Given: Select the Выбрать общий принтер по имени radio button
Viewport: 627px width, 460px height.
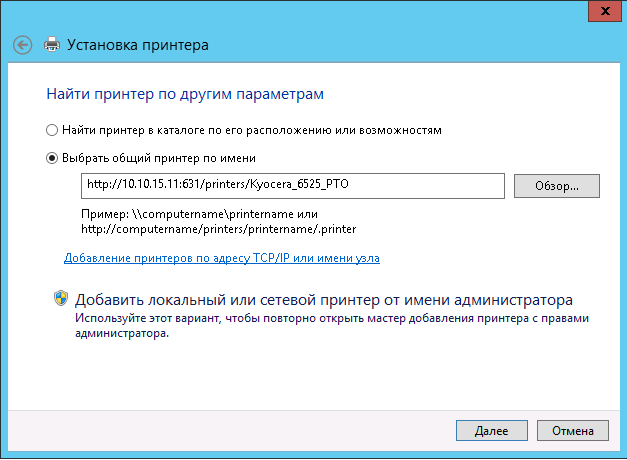Looking at the screenshot, I should click(x=52, y=158).
